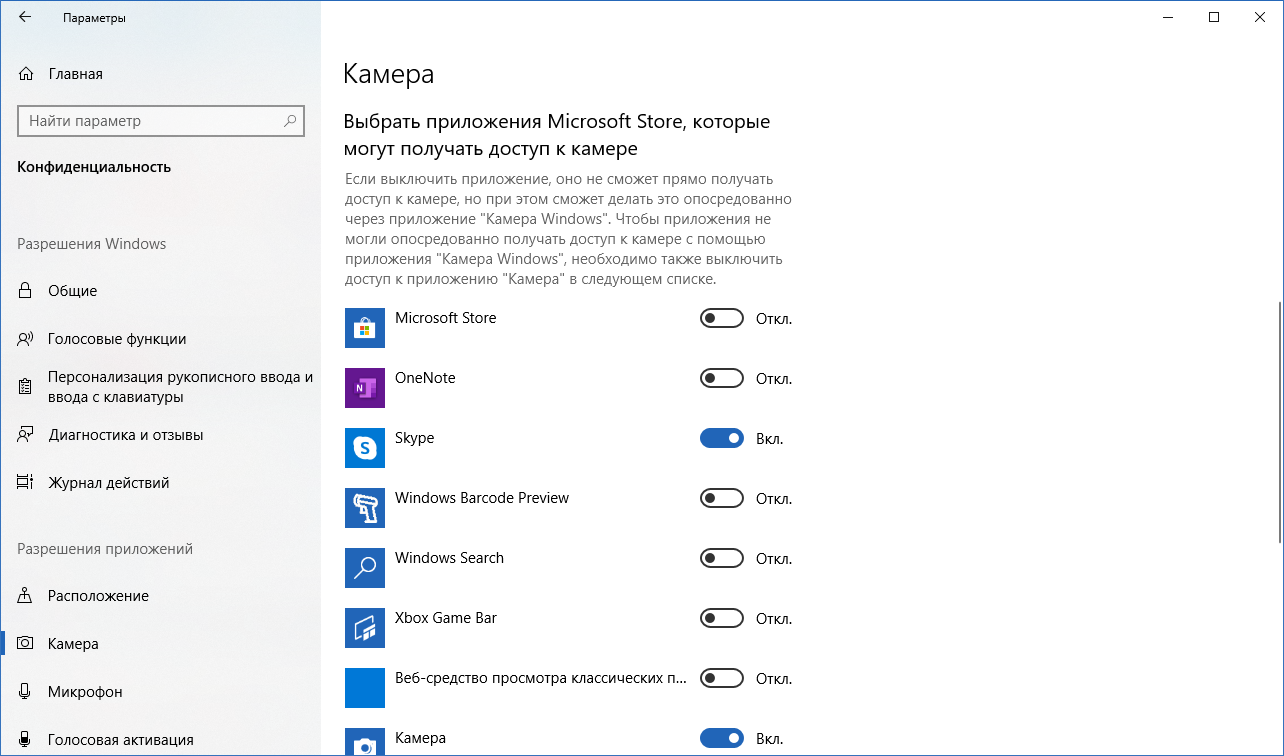Click the Windows Search app icon
Viewport: 1284px width, 756px height.
(365, 568)
